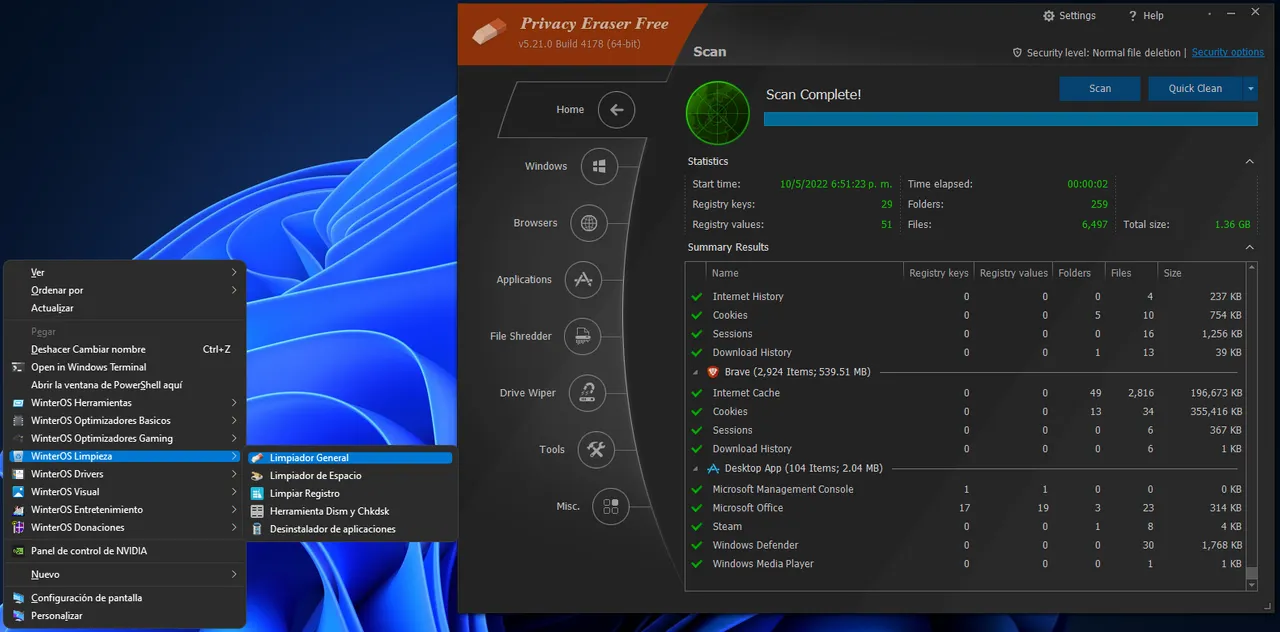Screen dimensions: 1280x632
Task: Open the Tools wrench icon
Action: 596,450
